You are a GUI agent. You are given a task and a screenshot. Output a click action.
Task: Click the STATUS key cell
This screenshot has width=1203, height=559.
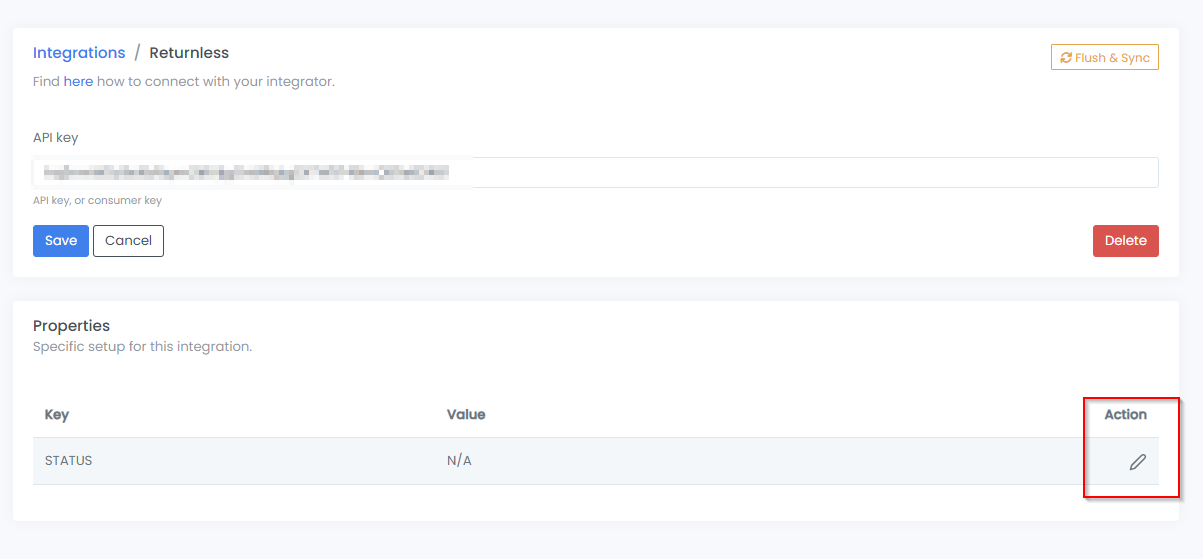tap(69, 461)
